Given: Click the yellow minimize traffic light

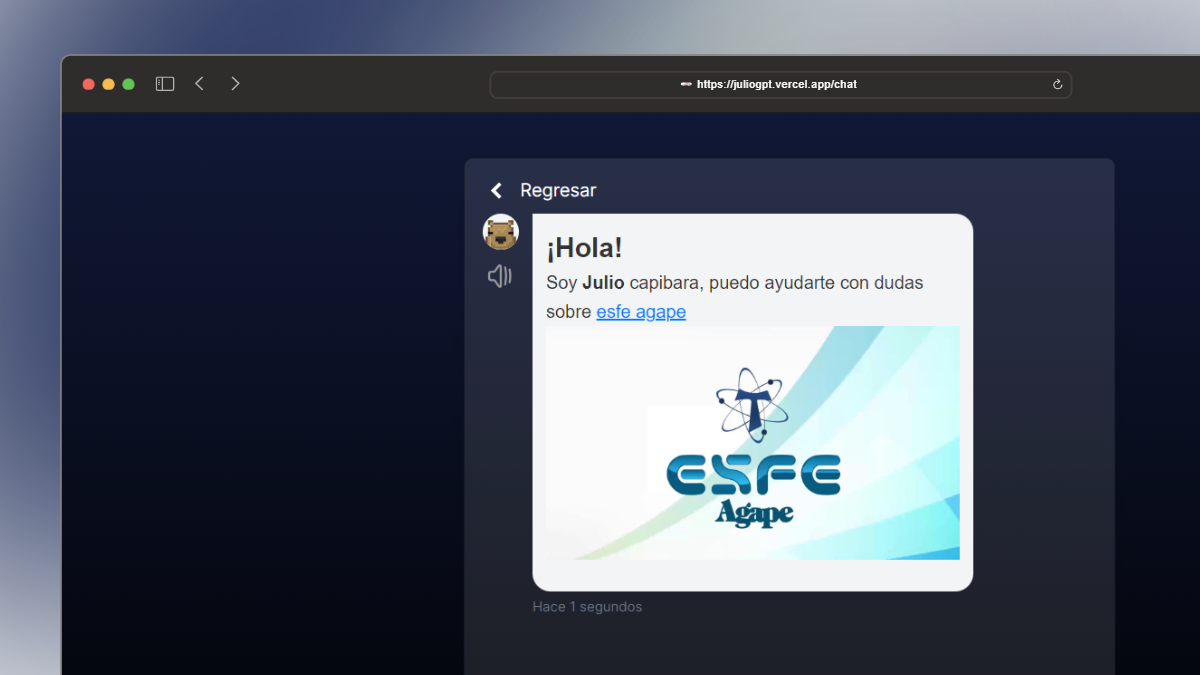Looking at the screenshot, I should pyautogui.click(x=108, y=84).
